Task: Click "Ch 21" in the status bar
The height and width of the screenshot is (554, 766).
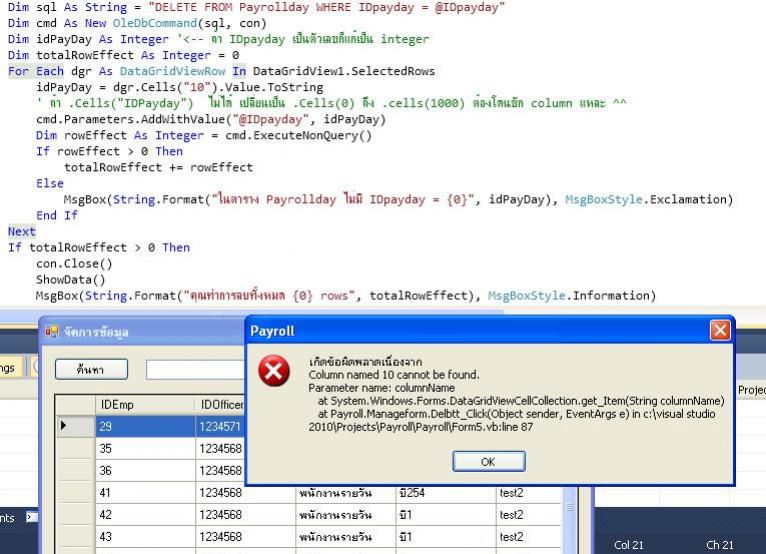Action: [720, 545]
